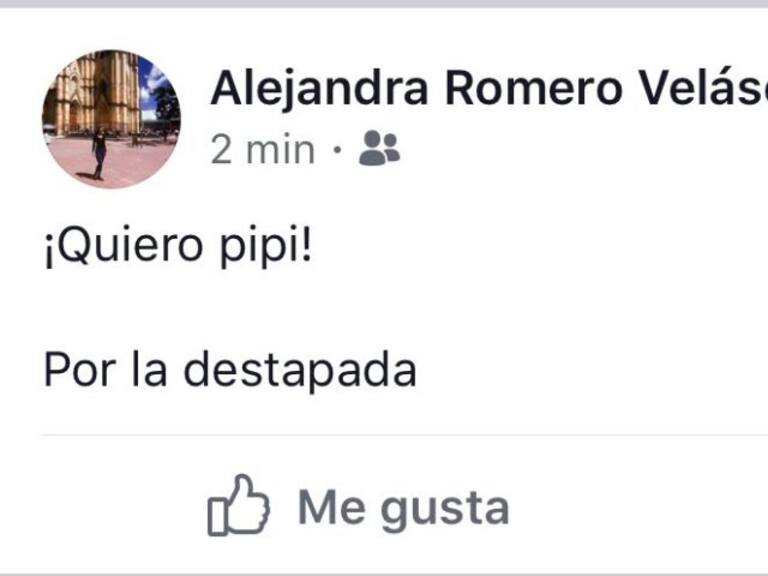Select the "¡Quiero pipi!" post text
The height and width of the screenshot is (576, 768).
pyautogui.click(x=178, y=245)
